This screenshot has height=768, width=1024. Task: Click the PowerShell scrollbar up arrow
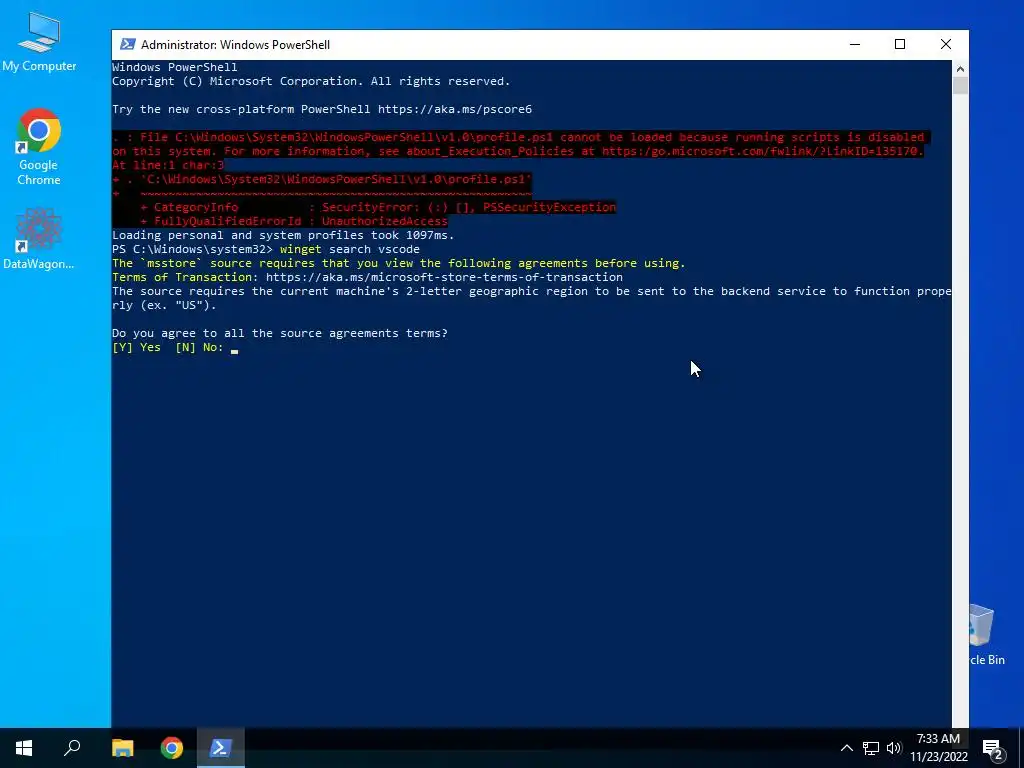click(x=960, y=68)
